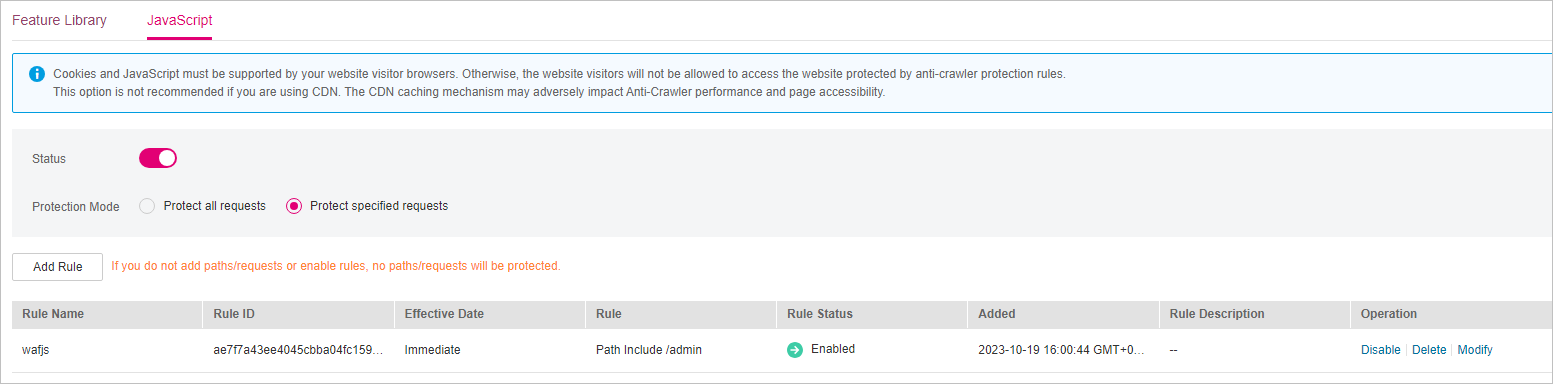Click the Add Rule button

click(x=58, y=267)
